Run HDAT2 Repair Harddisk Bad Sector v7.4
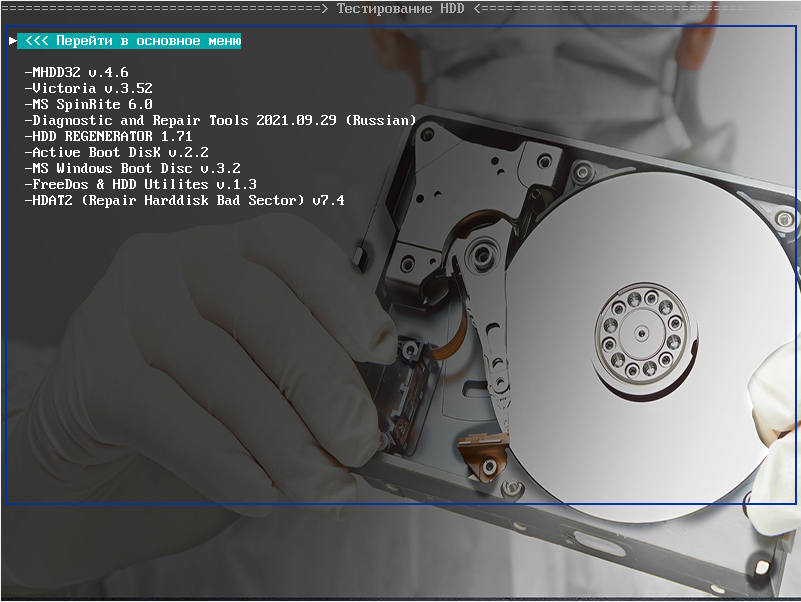801x602 pixels. click(x=186, y=200)
